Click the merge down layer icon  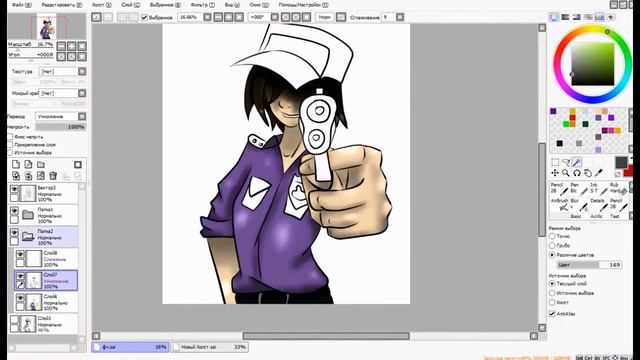click(28, 176)
